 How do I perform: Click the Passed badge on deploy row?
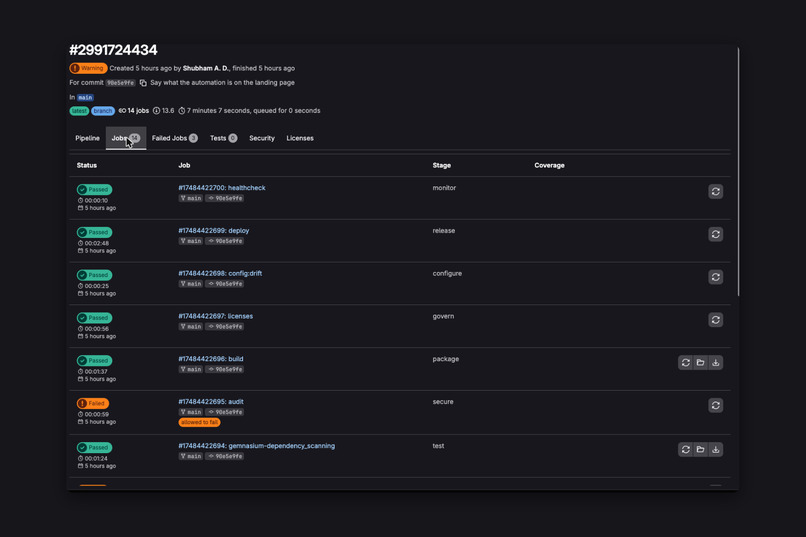click(x=95, y=232)
